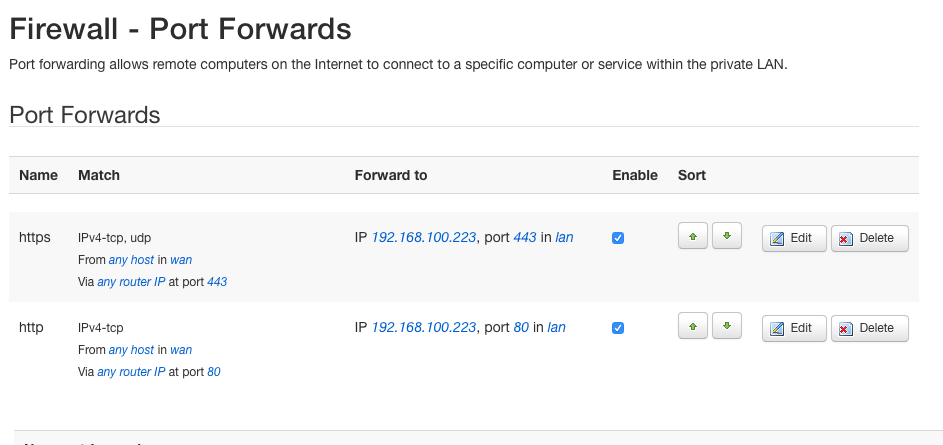The width and height of the screenshot is (943, 445).
Task: Delete the http port forward
Action: tap(869, 328)
